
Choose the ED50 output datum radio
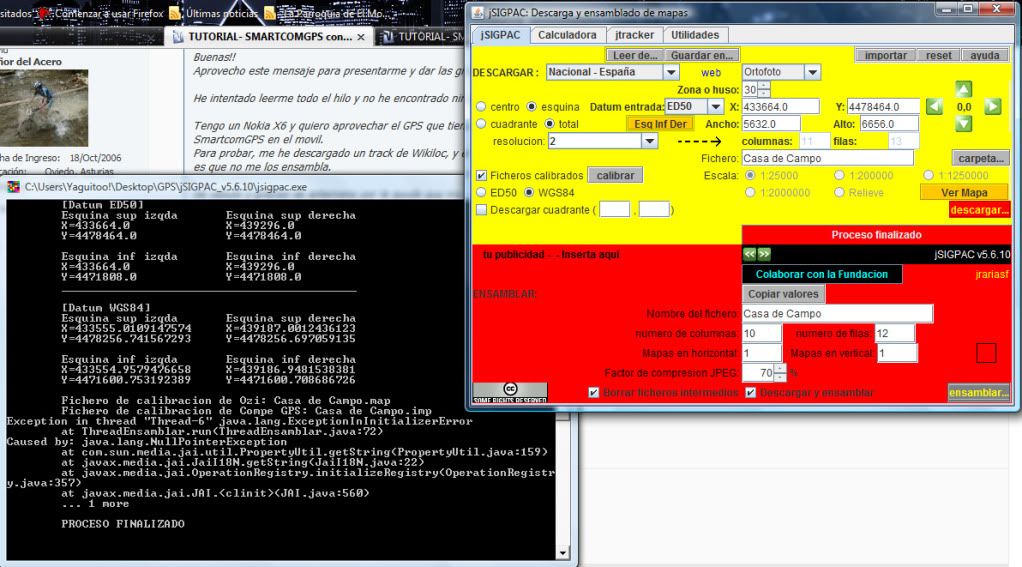[x=481, y=192]
